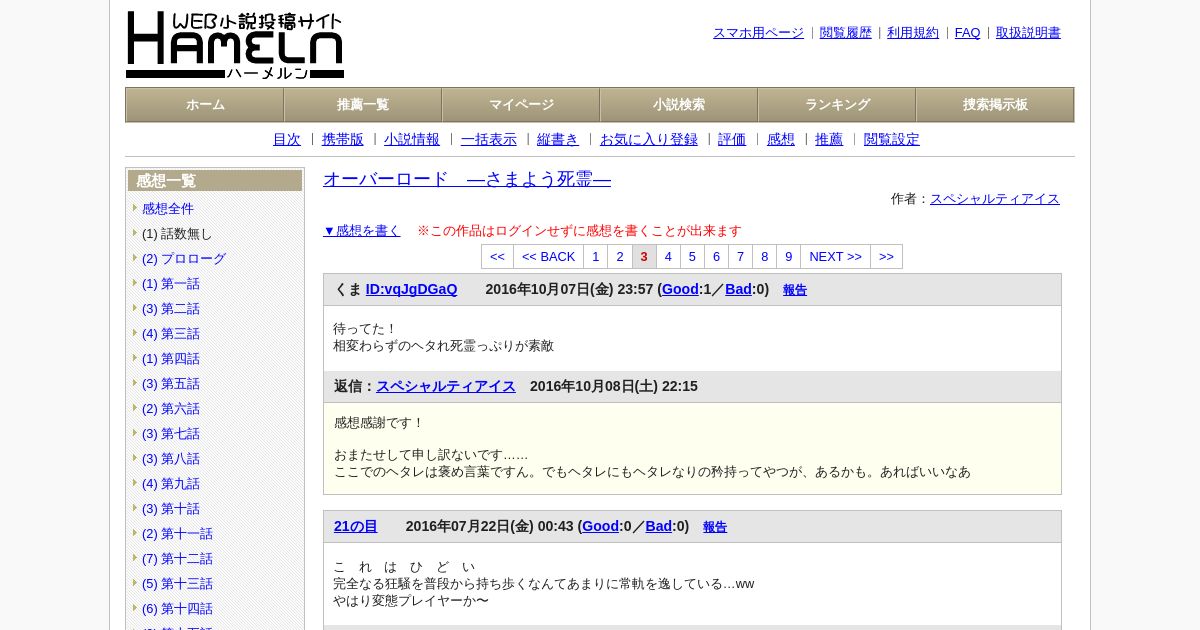The image size is (1200, 630).
Task: Open the ホーム navigation tab
Action: pyautogui.click(x=205, y=105)
